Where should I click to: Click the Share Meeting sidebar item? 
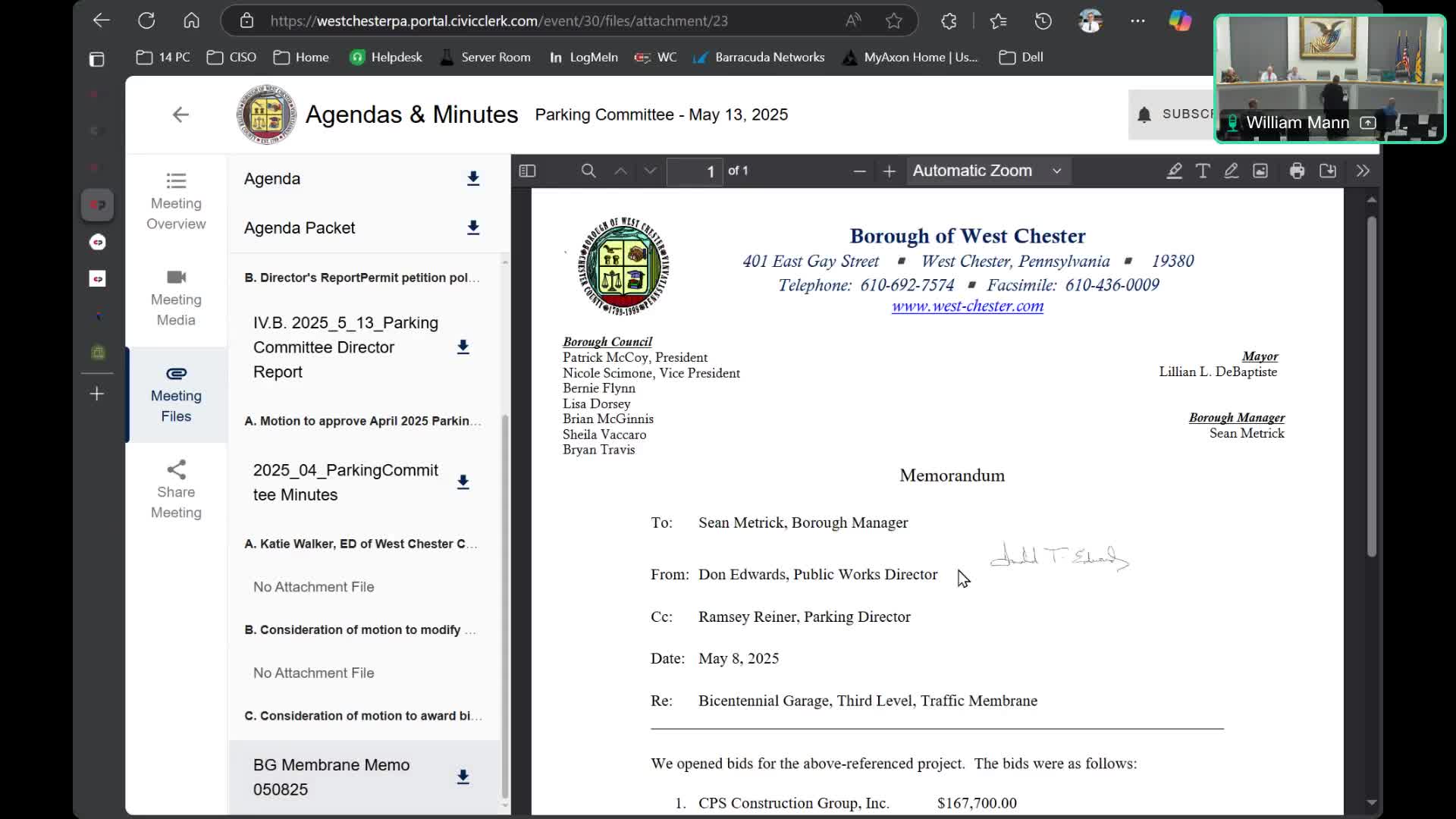click(x=176, y=490)
